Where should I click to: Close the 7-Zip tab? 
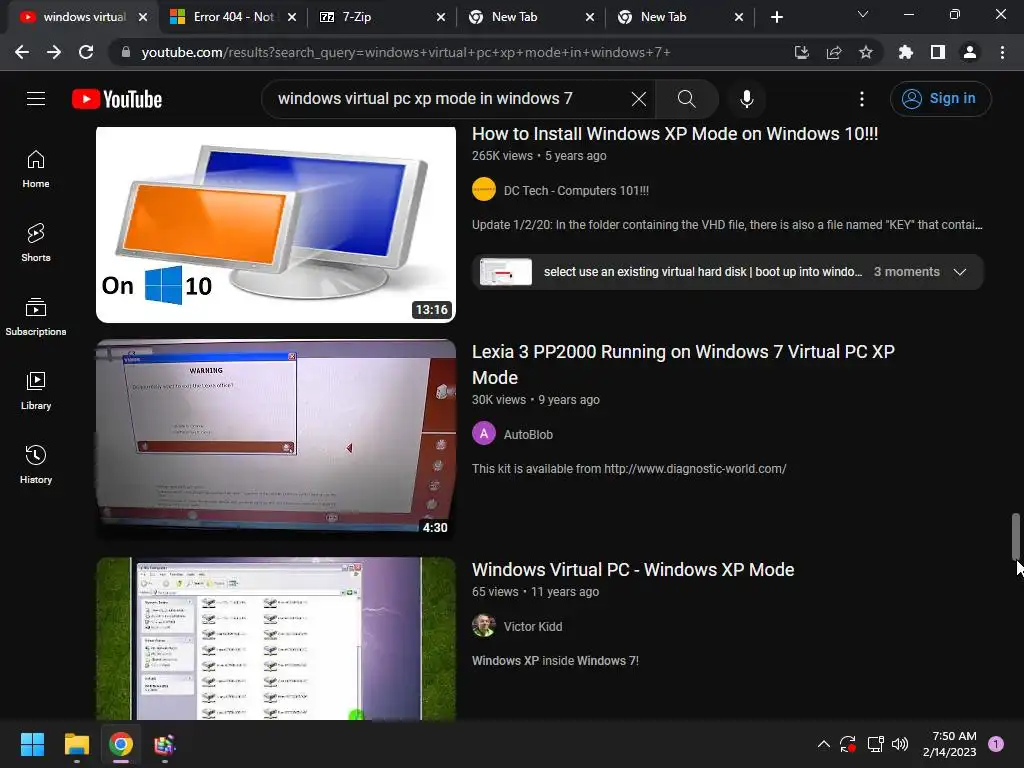(x=441, y=17)
